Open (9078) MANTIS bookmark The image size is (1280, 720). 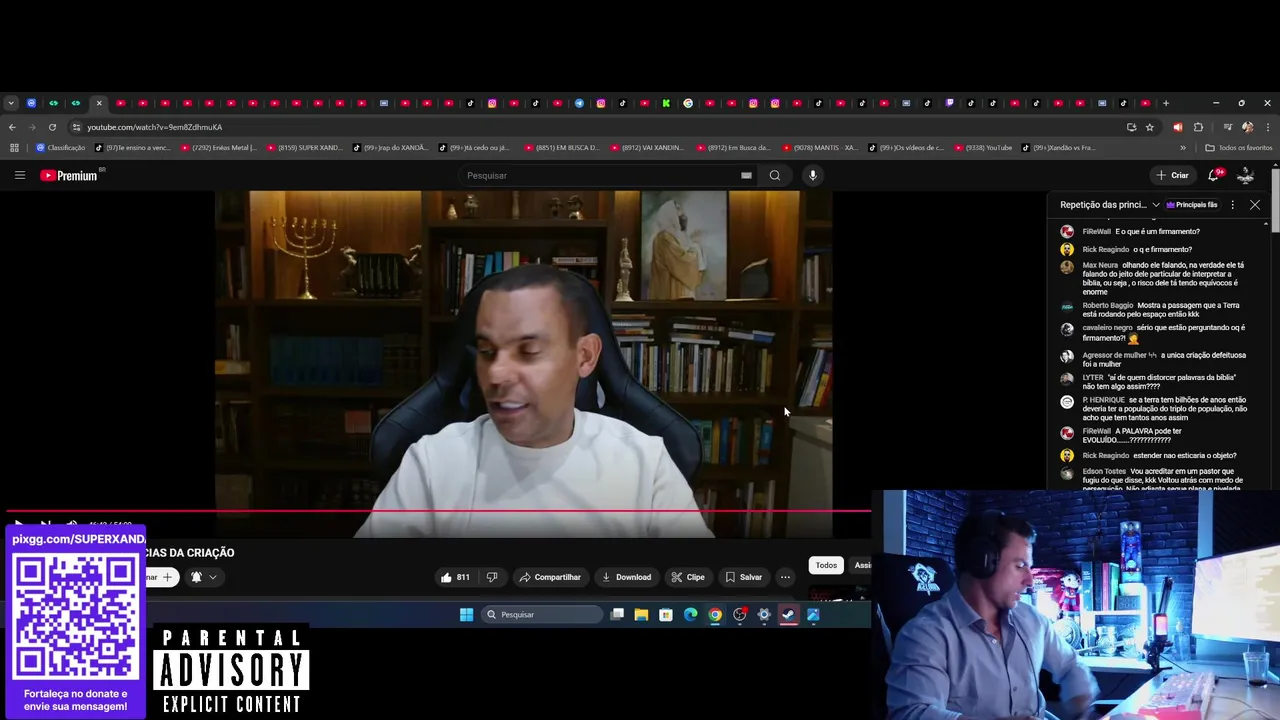coord(820,148)
